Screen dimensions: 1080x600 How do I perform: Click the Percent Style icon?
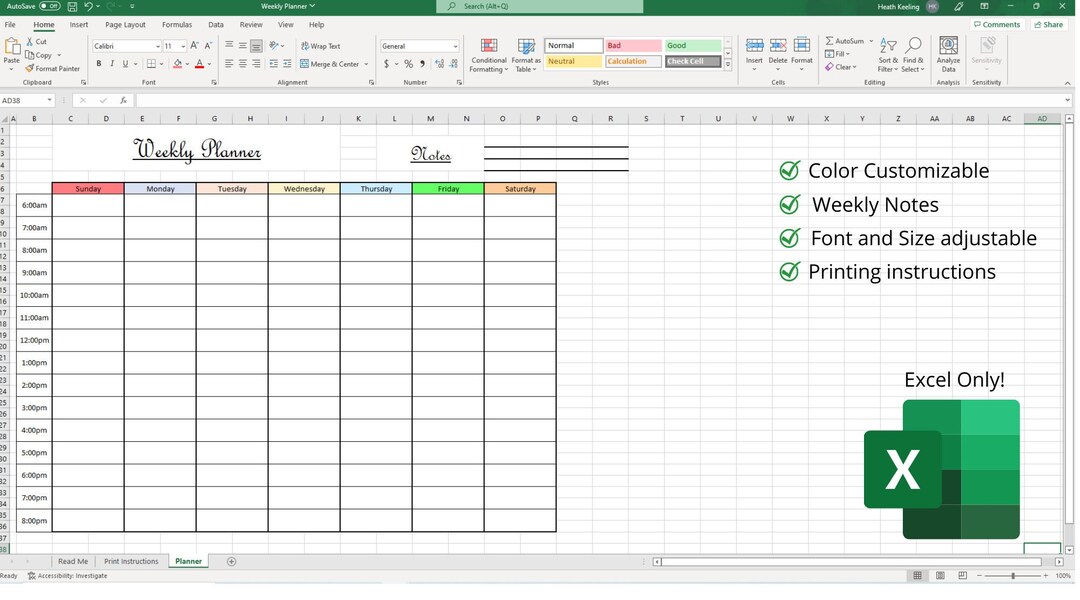point(408,63)
